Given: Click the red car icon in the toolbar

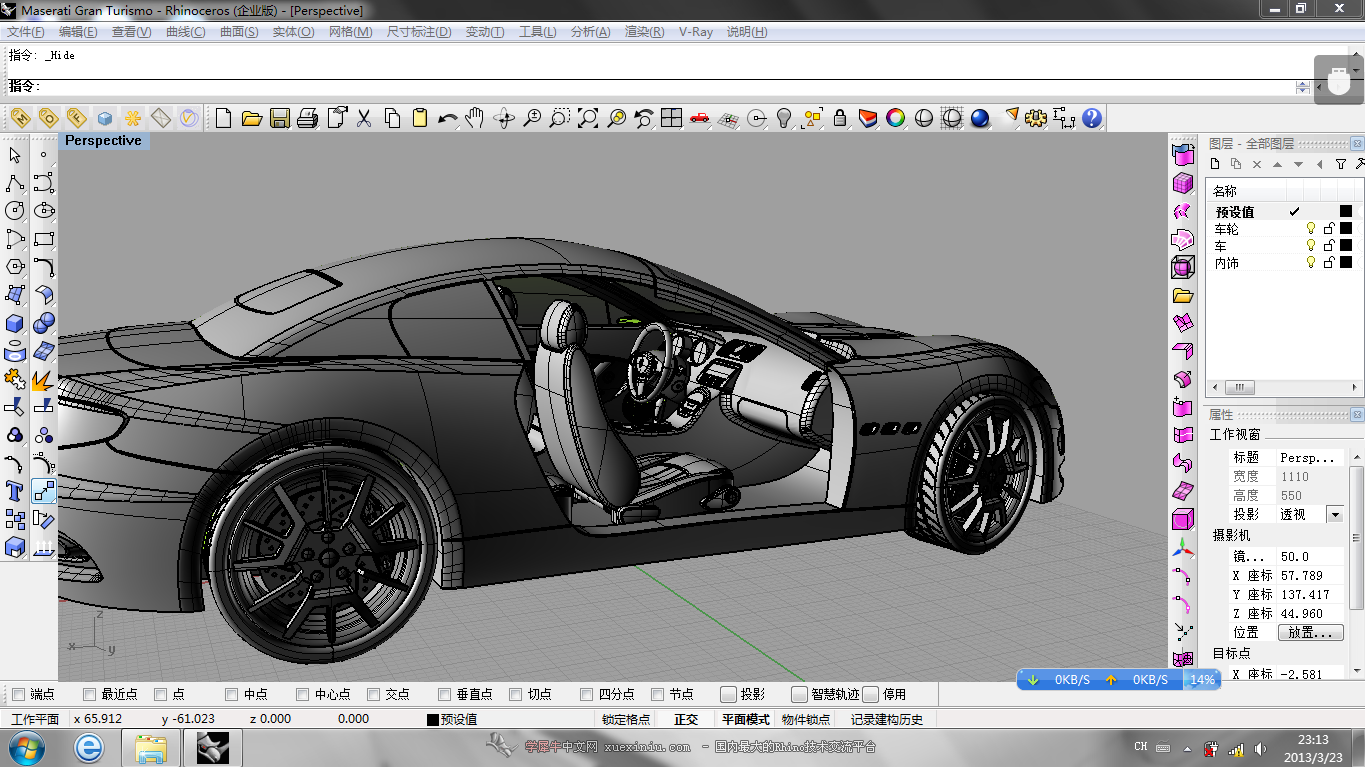Looking at the screenshot, I should [700, 118].
